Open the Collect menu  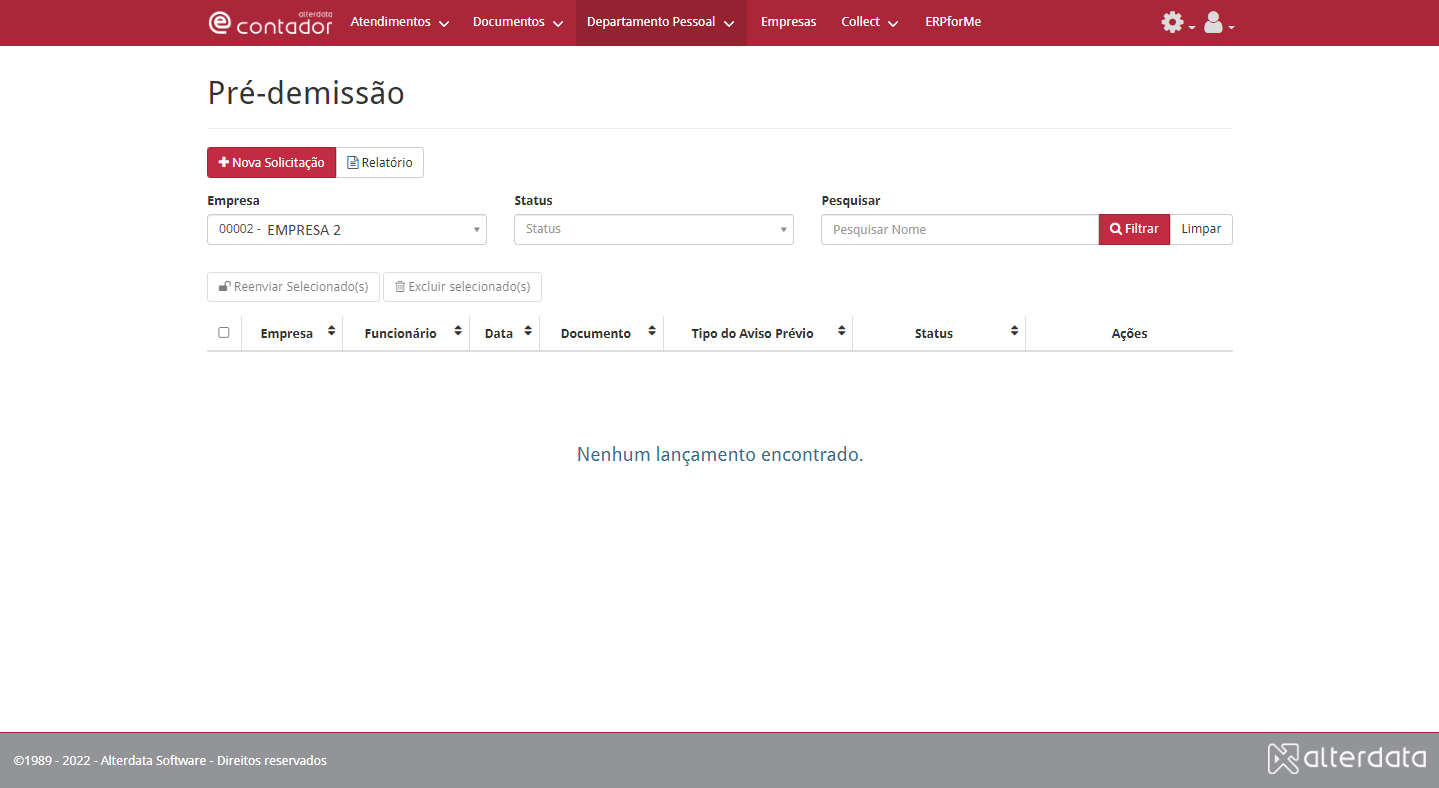(861, 21)
